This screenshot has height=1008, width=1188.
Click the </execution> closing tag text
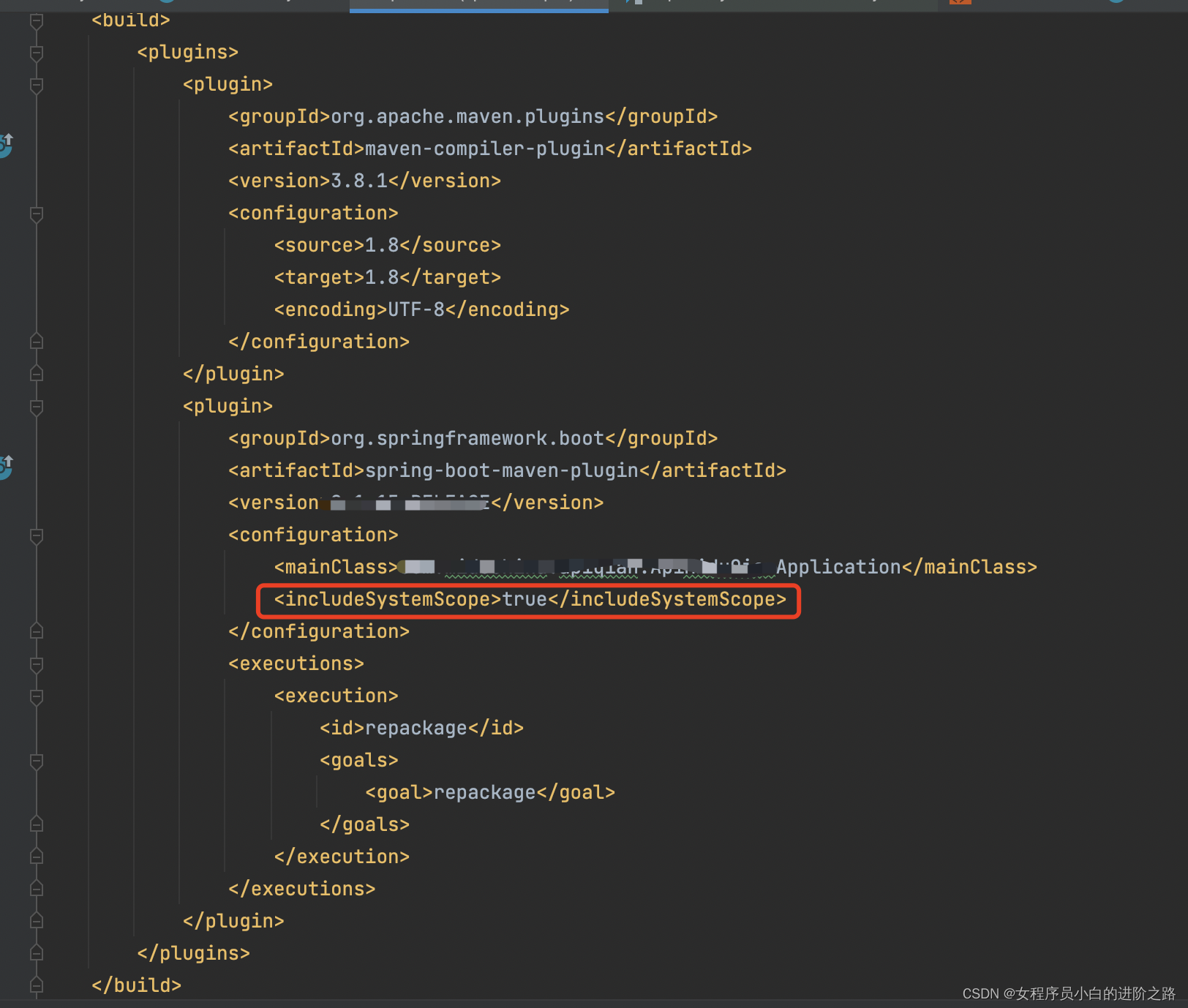click(x=342, y=857)
